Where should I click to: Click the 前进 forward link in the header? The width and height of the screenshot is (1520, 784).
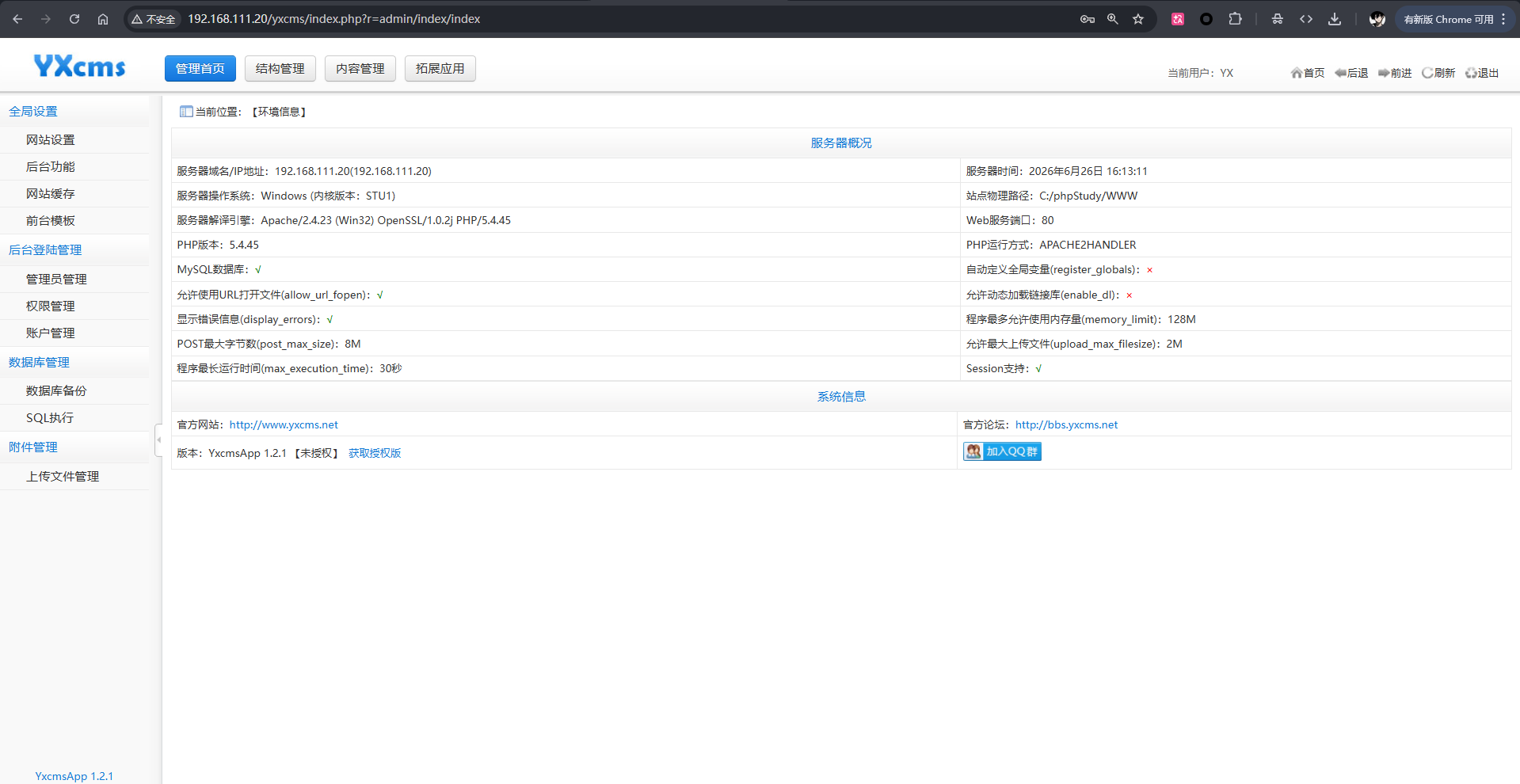point(1395,73)
